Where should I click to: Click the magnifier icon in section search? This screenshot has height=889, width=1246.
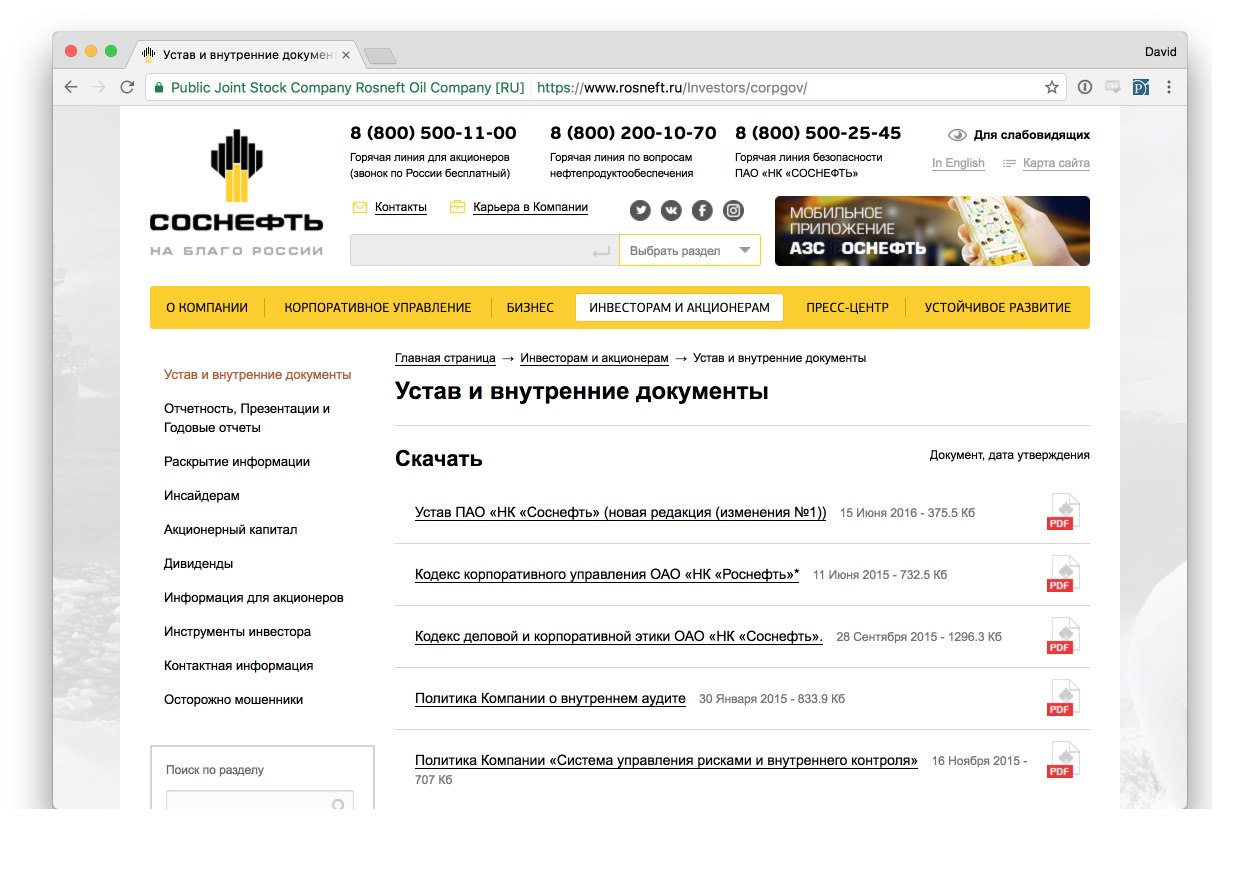point(339,804)
